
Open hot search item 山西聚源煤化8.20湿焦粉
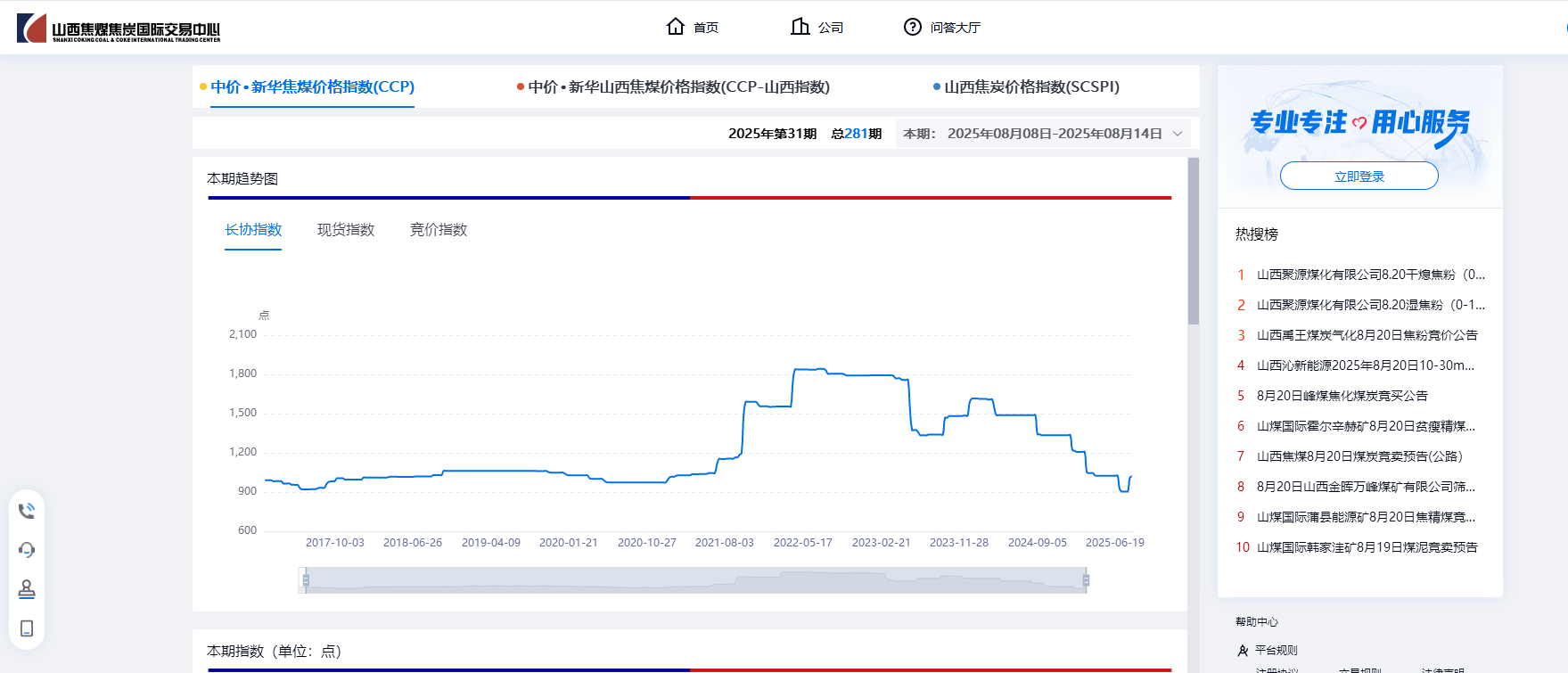[x=1370, y=305]
